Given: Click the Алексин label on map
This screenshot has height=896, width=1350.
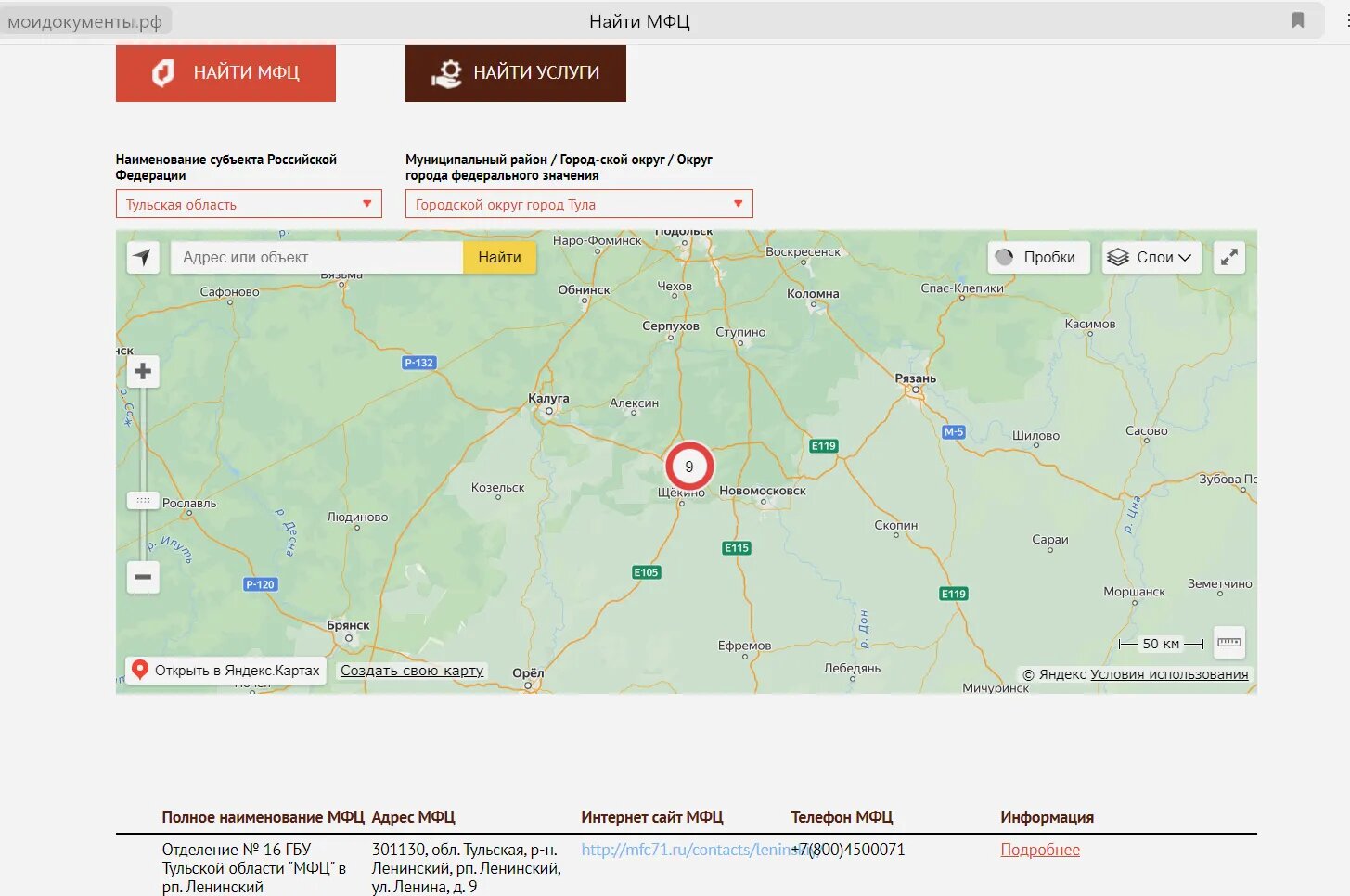Looking at the screenshot, I should click(634, 403).
